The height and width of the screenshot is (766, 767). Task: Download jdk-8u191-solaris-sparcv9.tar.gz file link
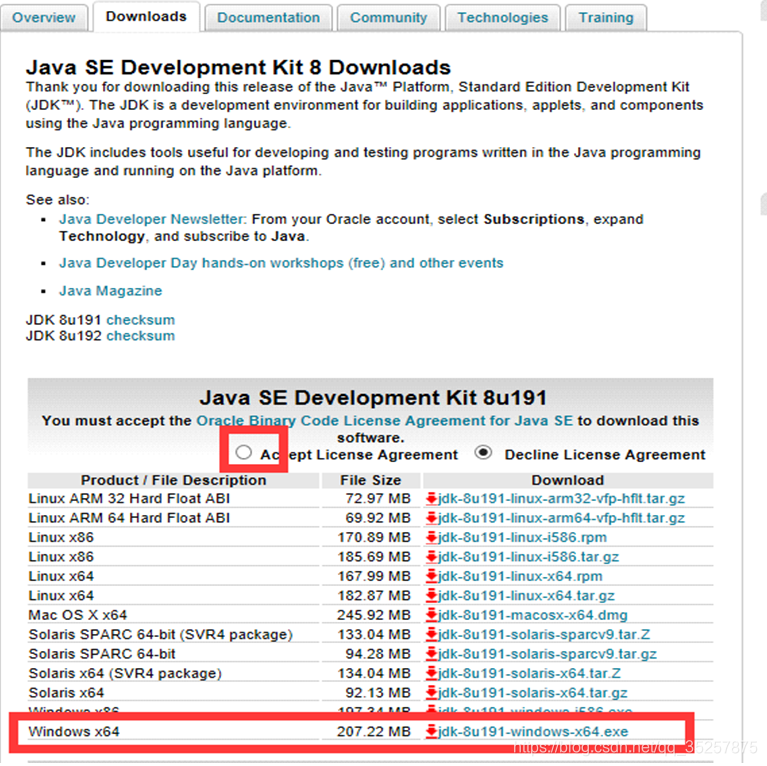click(547, 654)
